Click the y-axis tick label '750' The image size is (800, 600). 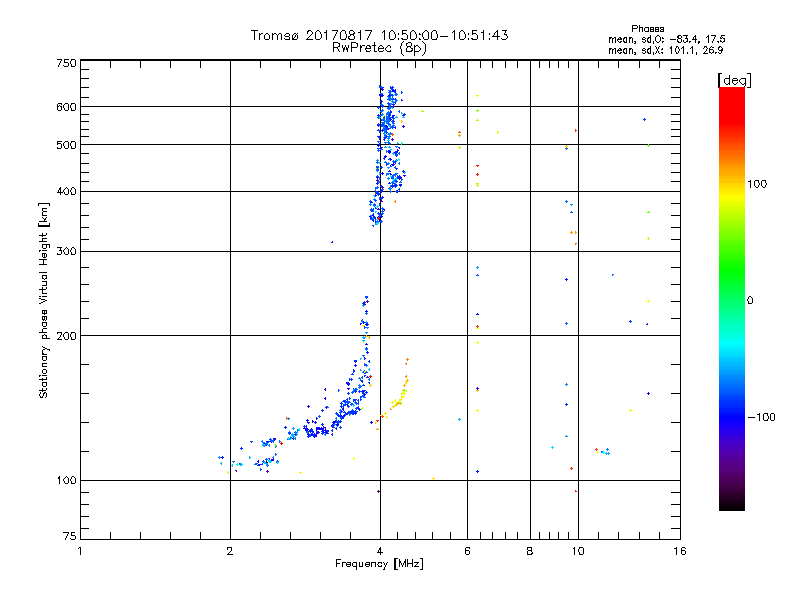pos(67,63)
